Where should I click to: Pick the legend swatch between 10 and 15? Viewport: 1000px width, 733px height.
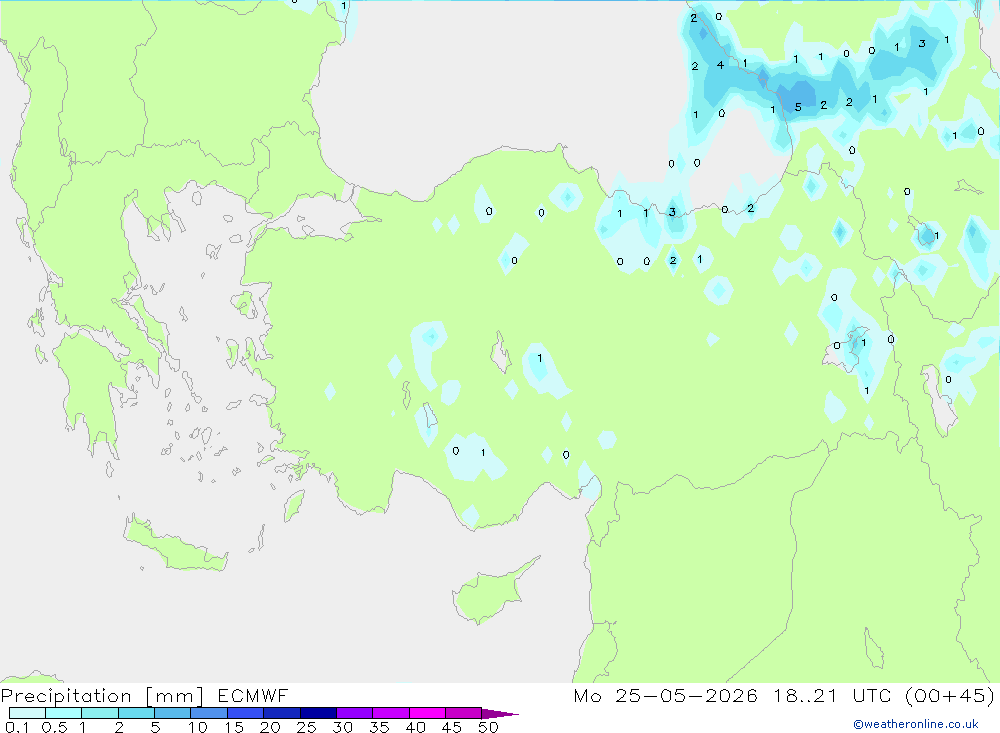click(209, 713)
